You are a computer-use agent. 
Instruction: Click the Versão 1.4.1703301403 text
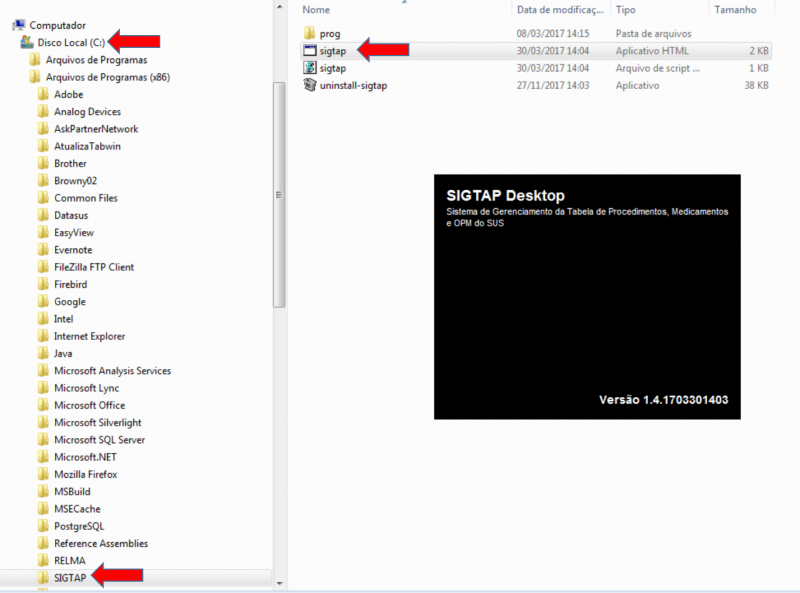pyautogui.click(x=663, y=400)
